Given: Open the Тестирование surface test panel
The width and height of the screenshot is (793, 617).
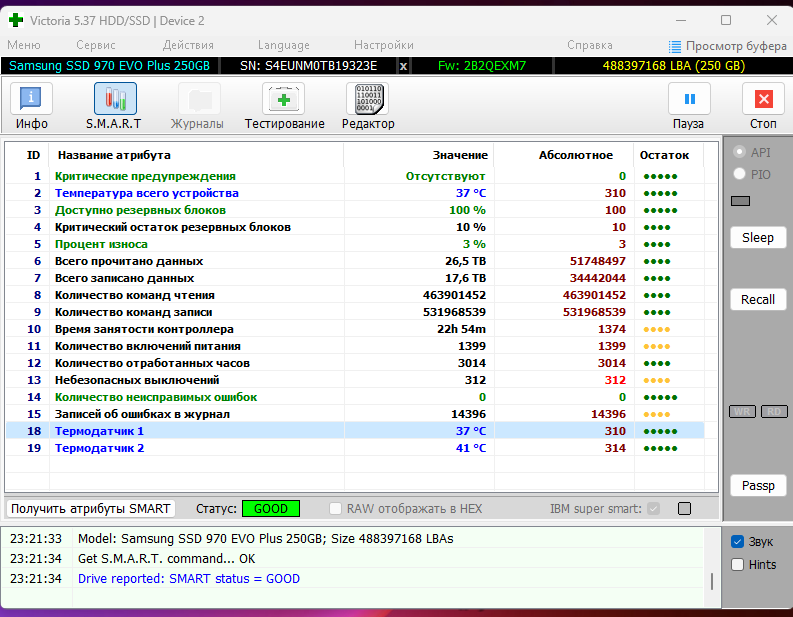Looking at the screenshot, I should (x=284, y=107).
